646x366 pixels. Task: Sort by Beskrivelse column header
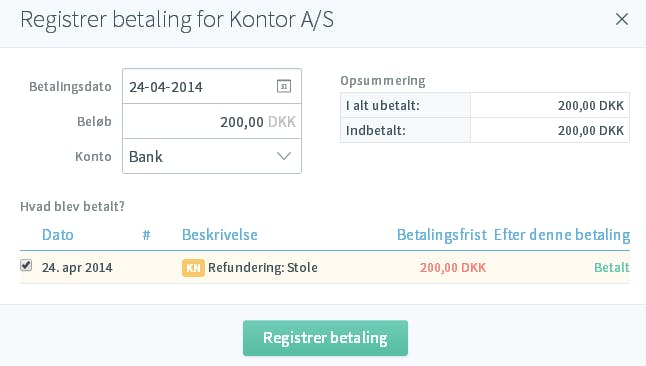pos(220,235)
